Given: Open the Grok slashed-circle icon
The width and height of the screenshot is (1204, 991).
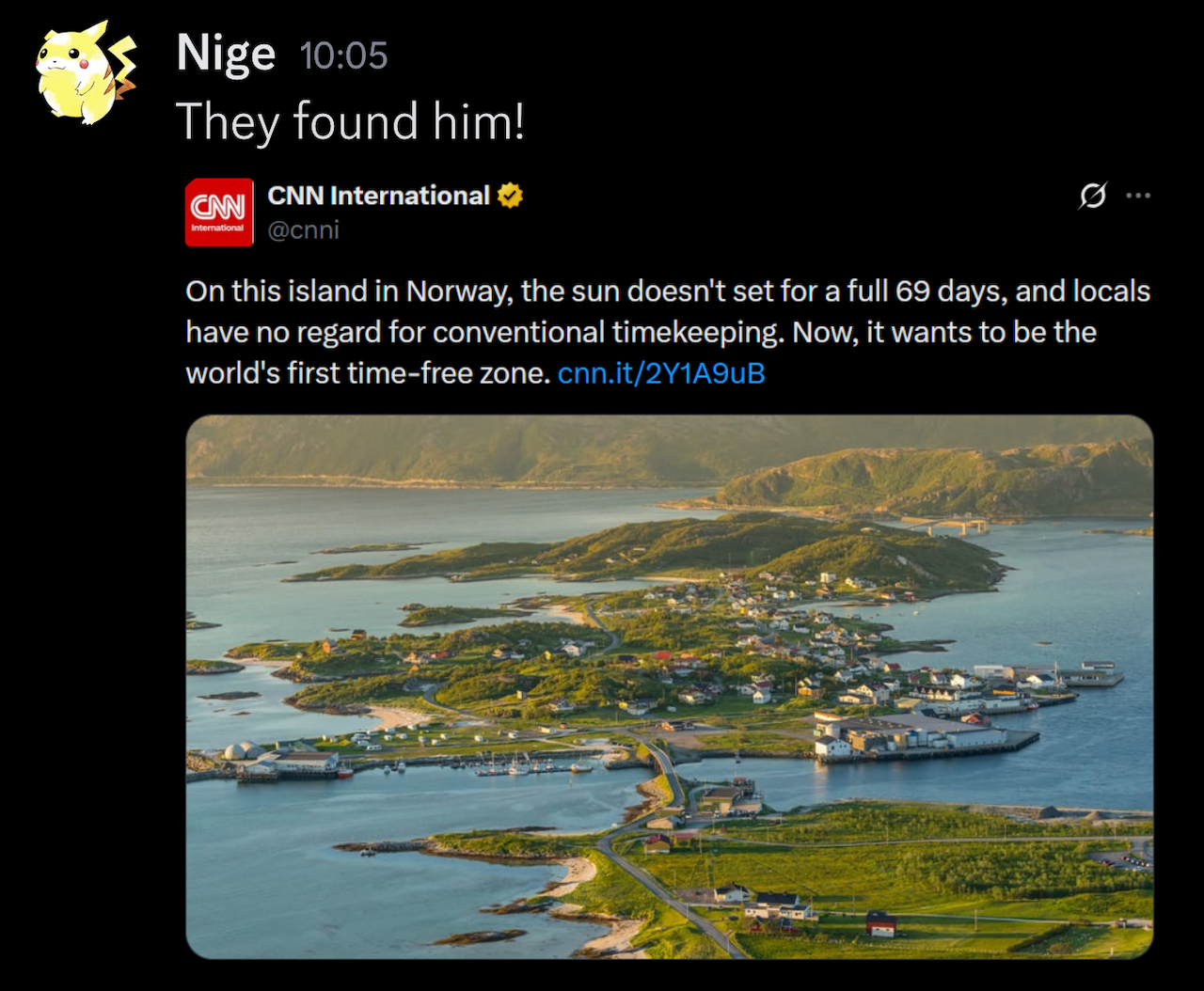Looking at the screenshot, I should 1092,196.
